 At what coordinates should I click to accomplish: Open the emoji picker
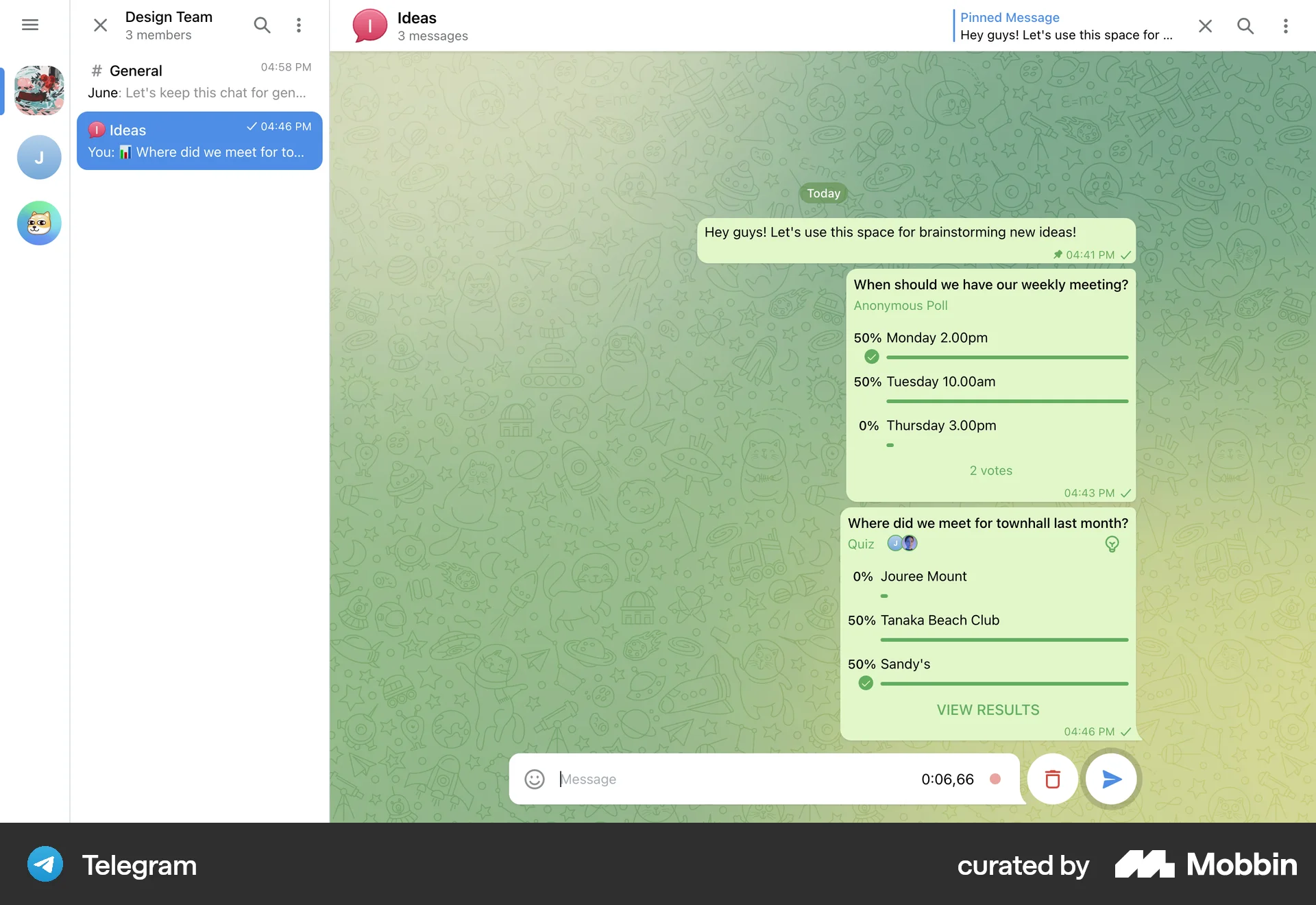[534, 779]
